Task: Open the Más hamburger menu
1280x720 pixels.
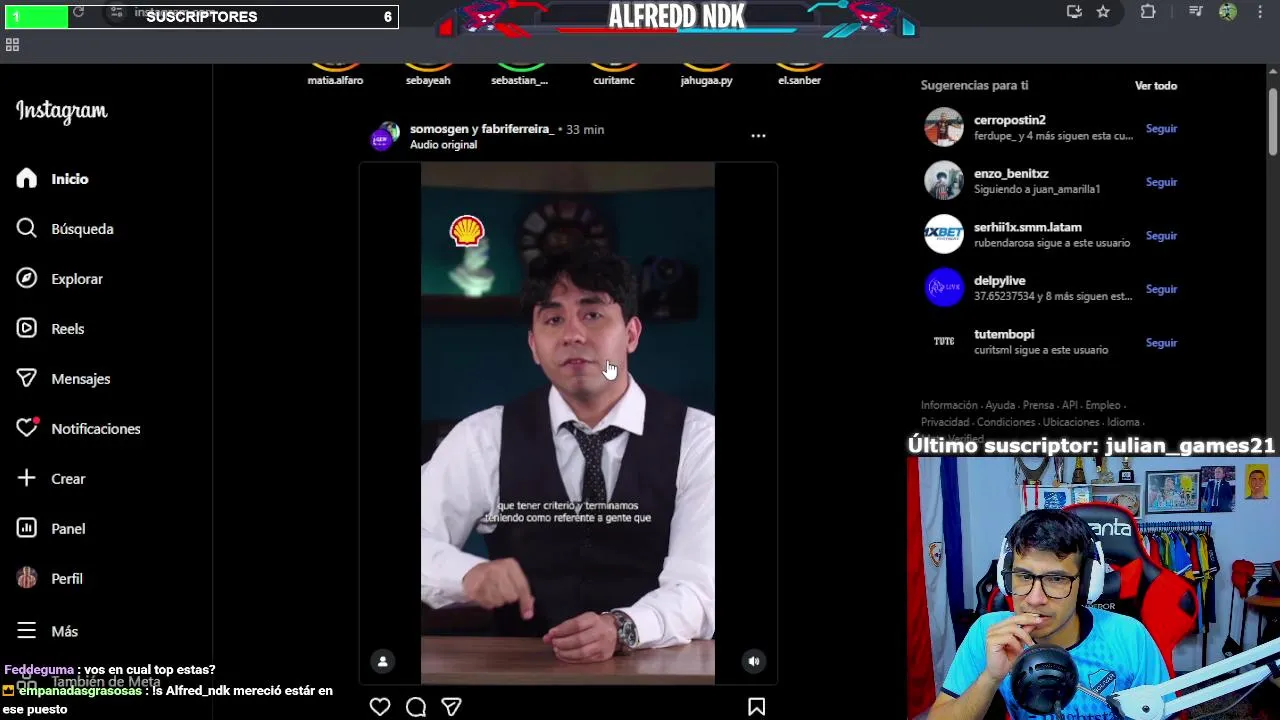Action: pyautogui.click(x=27, y=631)
